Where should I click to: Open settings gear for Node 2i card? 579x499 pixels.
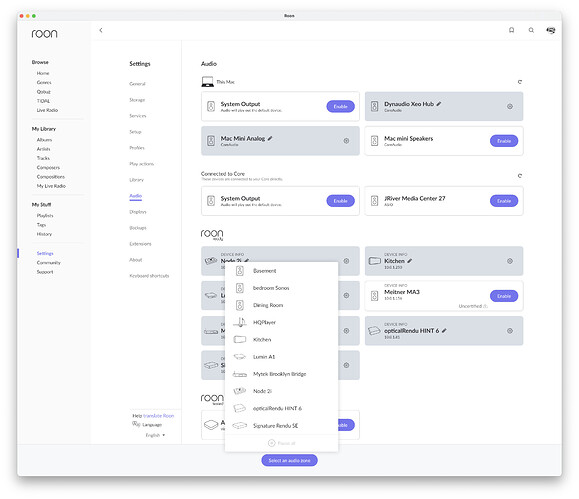point(346,261)
